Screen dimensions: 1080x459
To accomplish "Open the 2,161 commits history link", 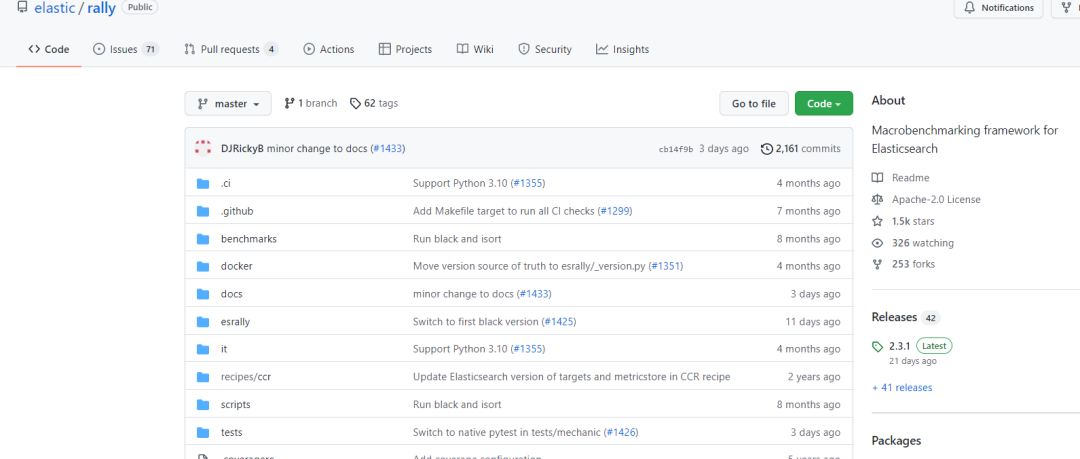I will pos(800,148).
